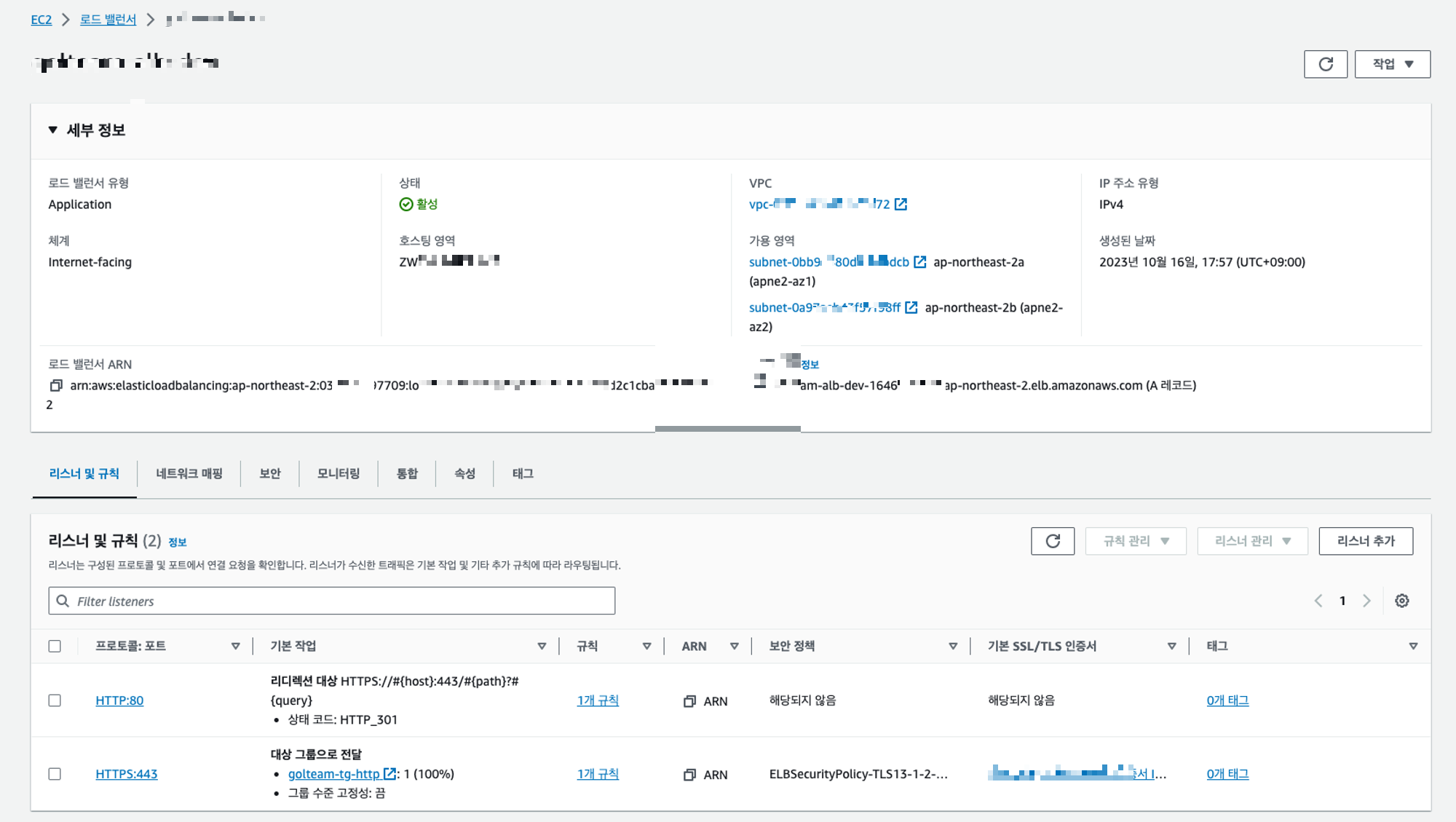The width and height of the screenshot is (1456, 822).
Task: Open VPC external link icon
Action: point(901,204)
